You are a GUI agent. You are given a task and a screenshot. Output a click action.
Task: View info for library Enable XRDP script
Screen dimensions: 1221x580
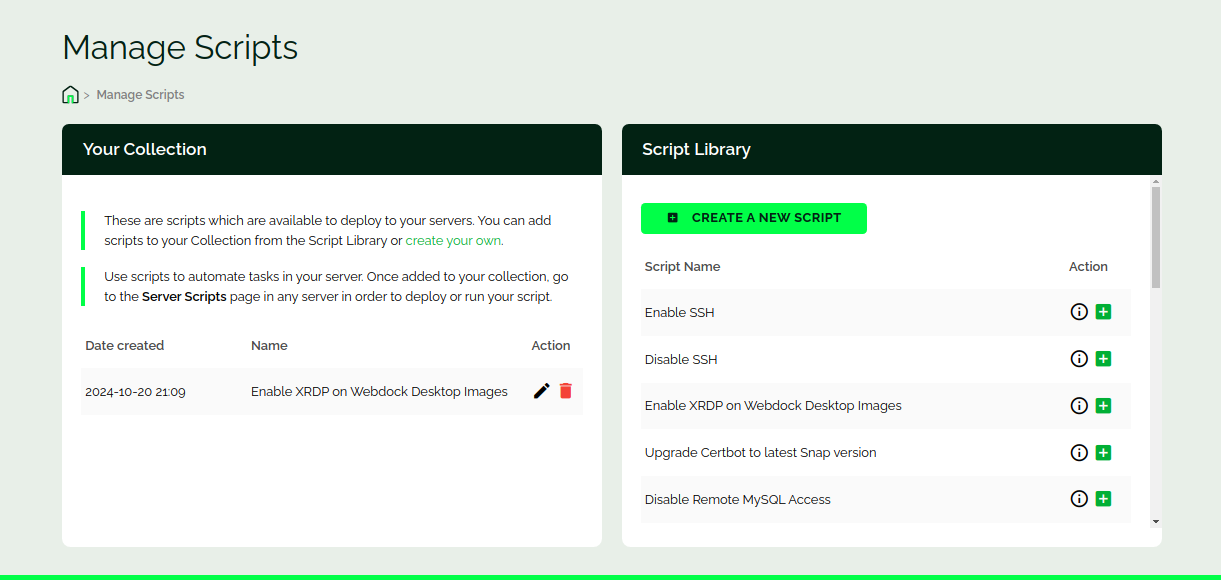[x=1079, y=406]
